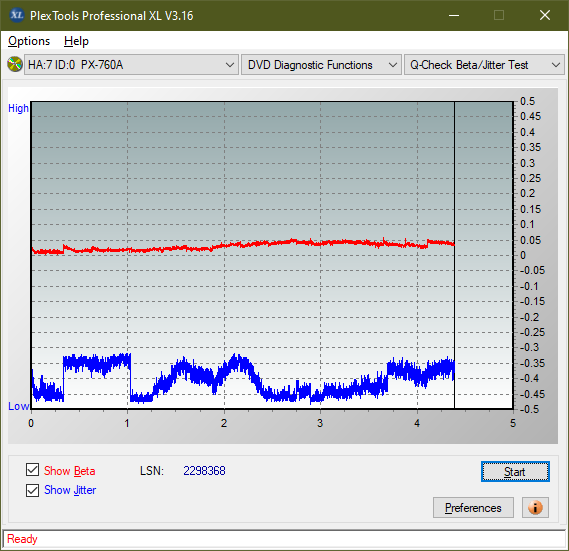
Task: Open the orange info button
Action: (535, 507)
